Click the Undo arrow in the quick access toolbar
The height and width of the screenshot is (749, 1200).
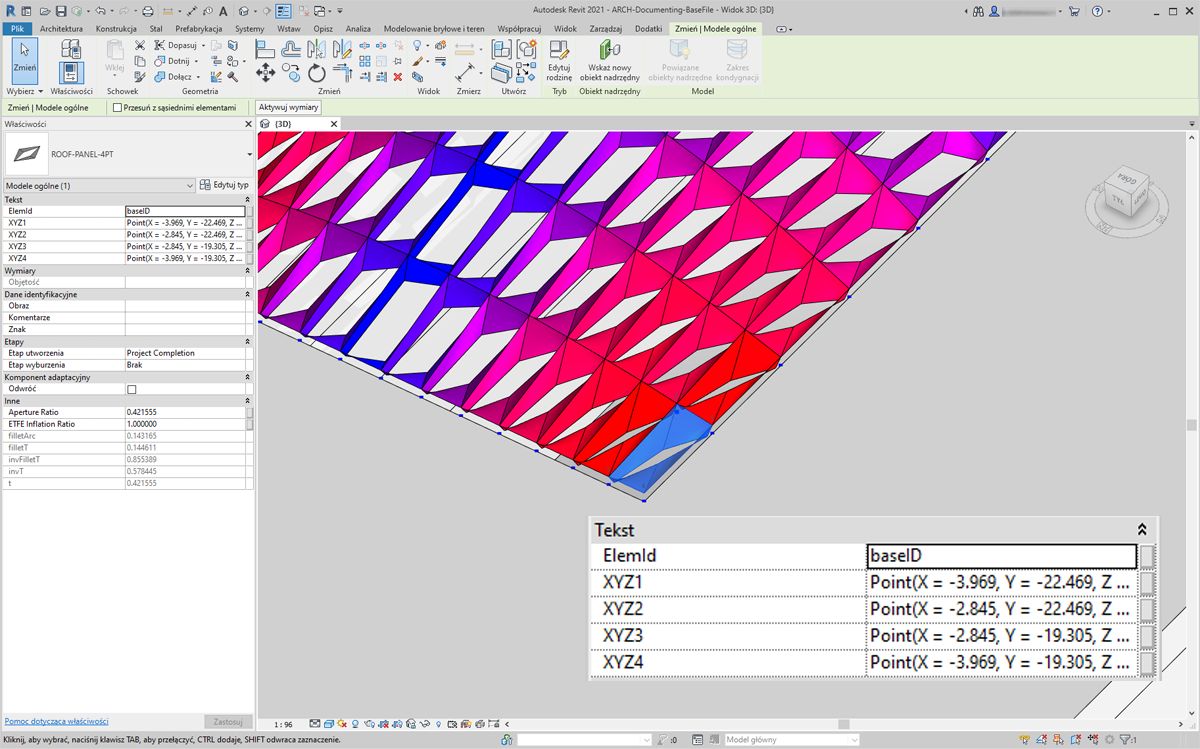coord(100,11)
